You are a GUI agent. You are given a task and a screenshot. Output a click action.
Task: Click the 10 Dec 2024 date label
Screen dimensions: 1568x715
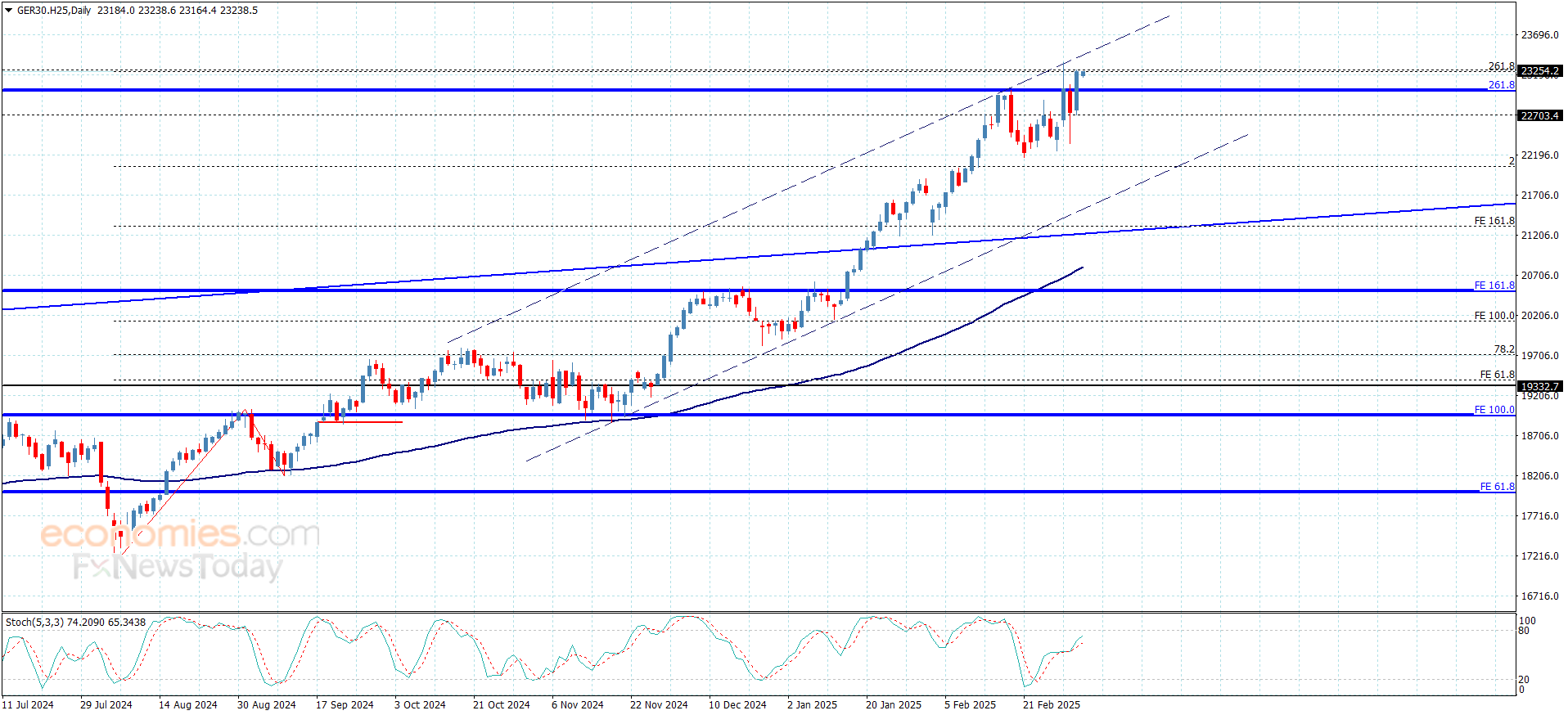(737, 705)
